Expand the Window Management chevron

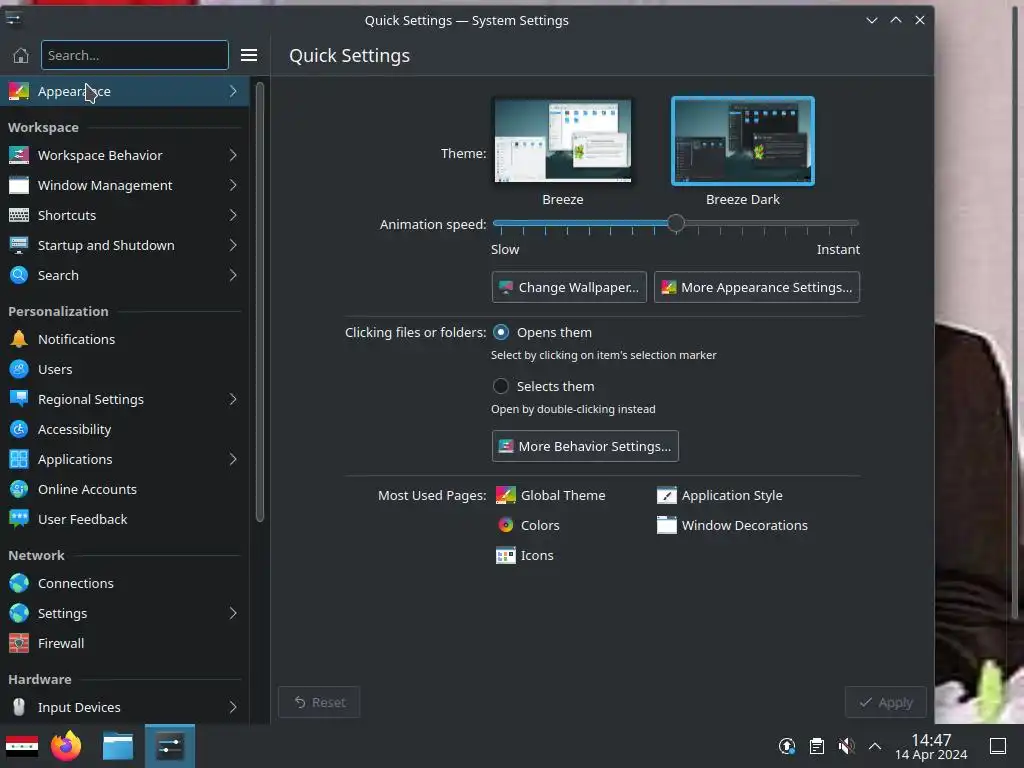(233, 185)
